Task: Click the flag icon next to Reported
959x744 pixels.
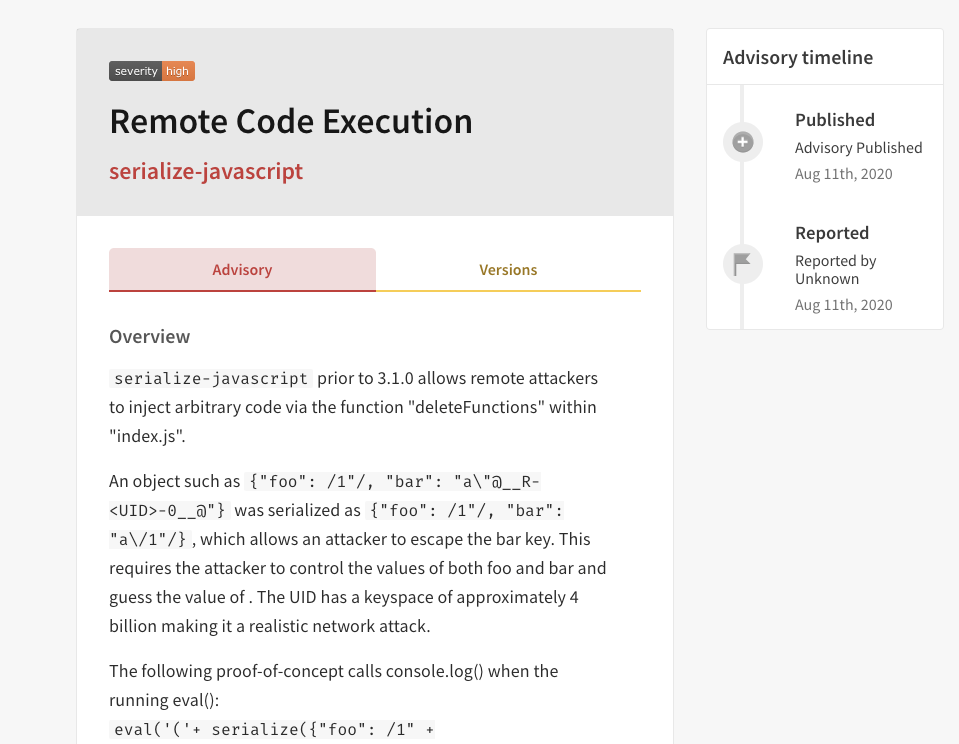Action: [x=742, y=264]
